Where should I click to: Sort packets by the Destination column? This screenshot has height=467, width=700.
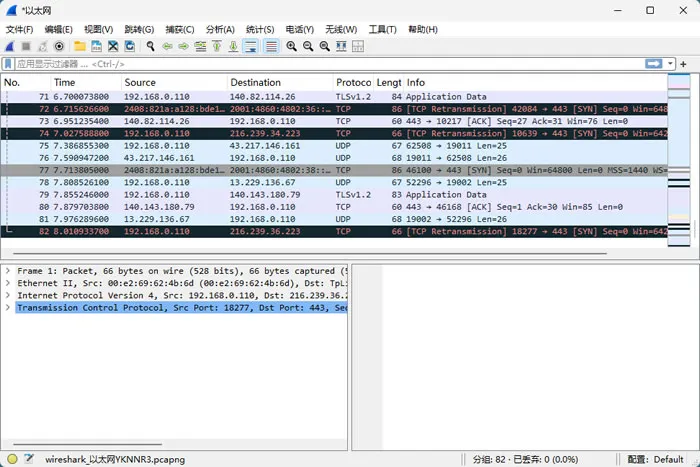coord(280,83)
